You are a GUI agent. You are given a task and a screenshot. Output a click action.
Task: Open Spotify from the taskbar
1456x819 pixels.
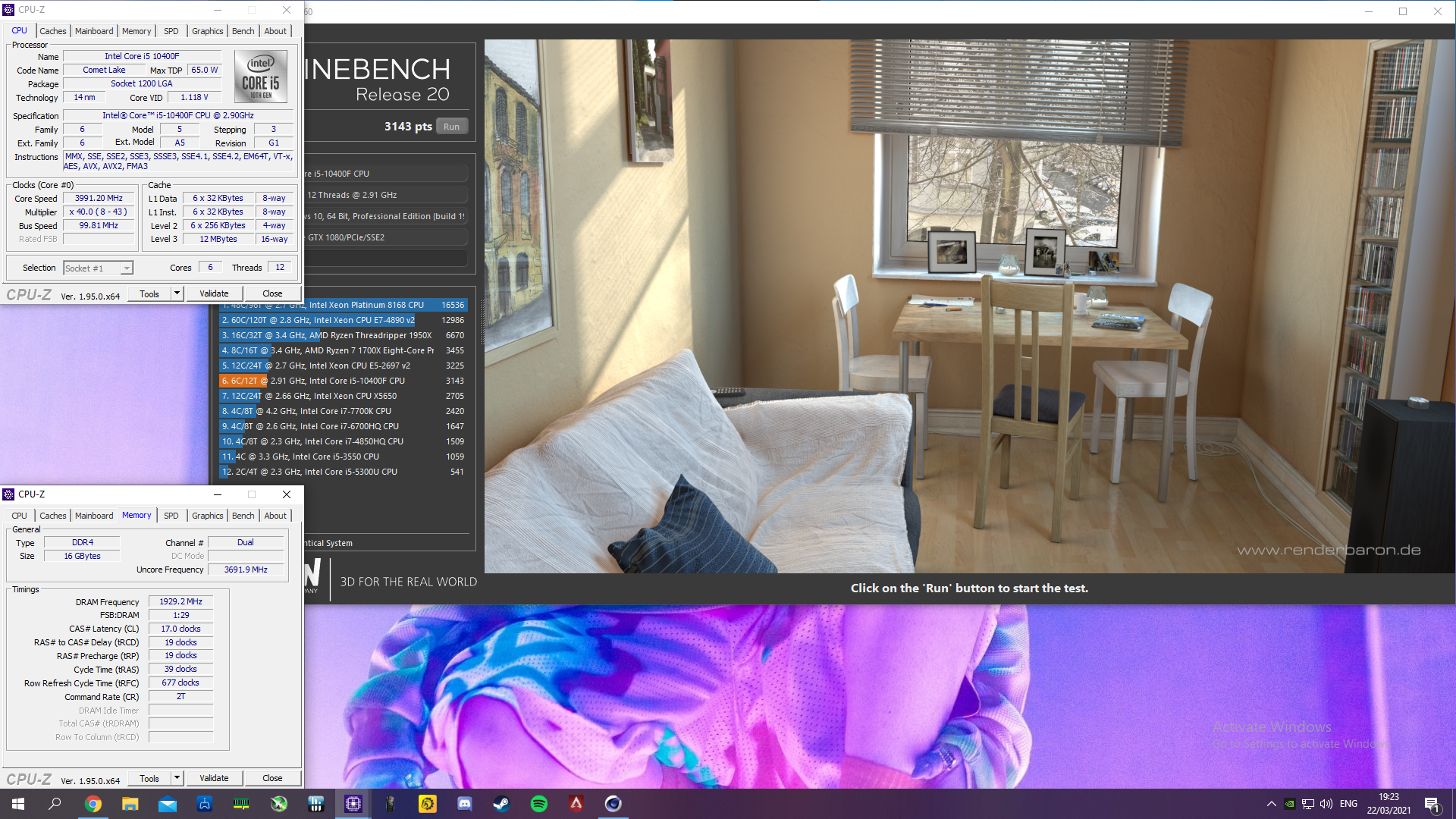tap(539, 804)
